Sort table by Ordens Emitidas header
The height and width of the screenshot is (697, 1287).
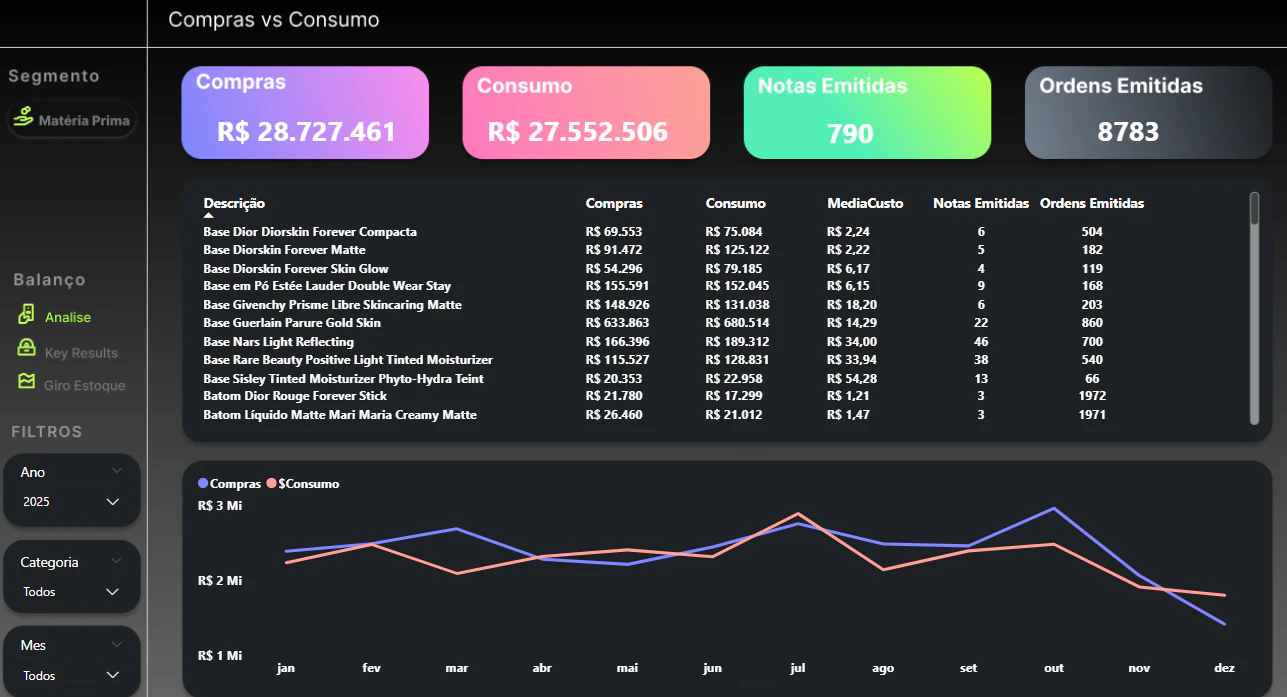(x=1092, y=203)
